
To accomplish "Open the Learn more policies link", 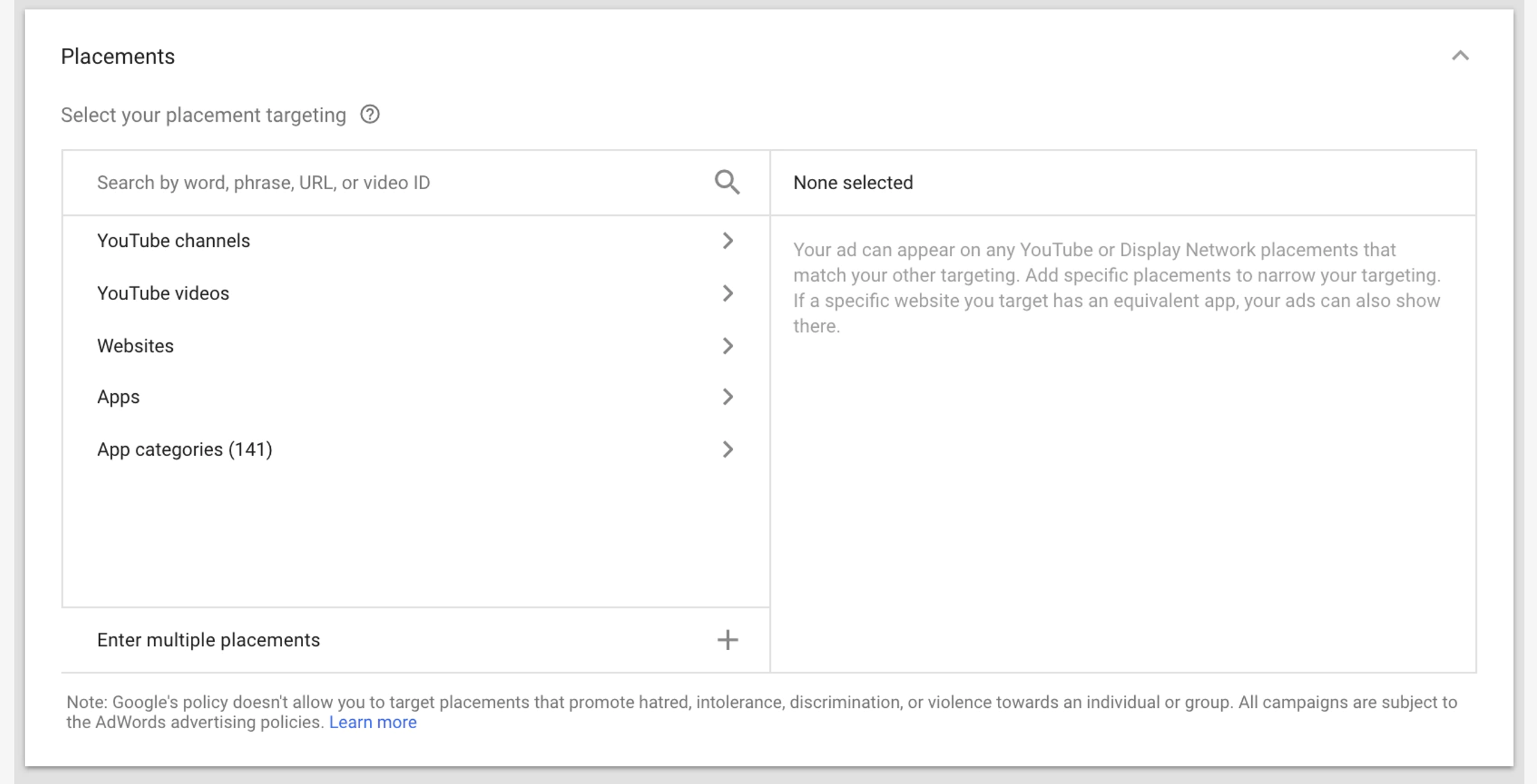I will [372, 722].
